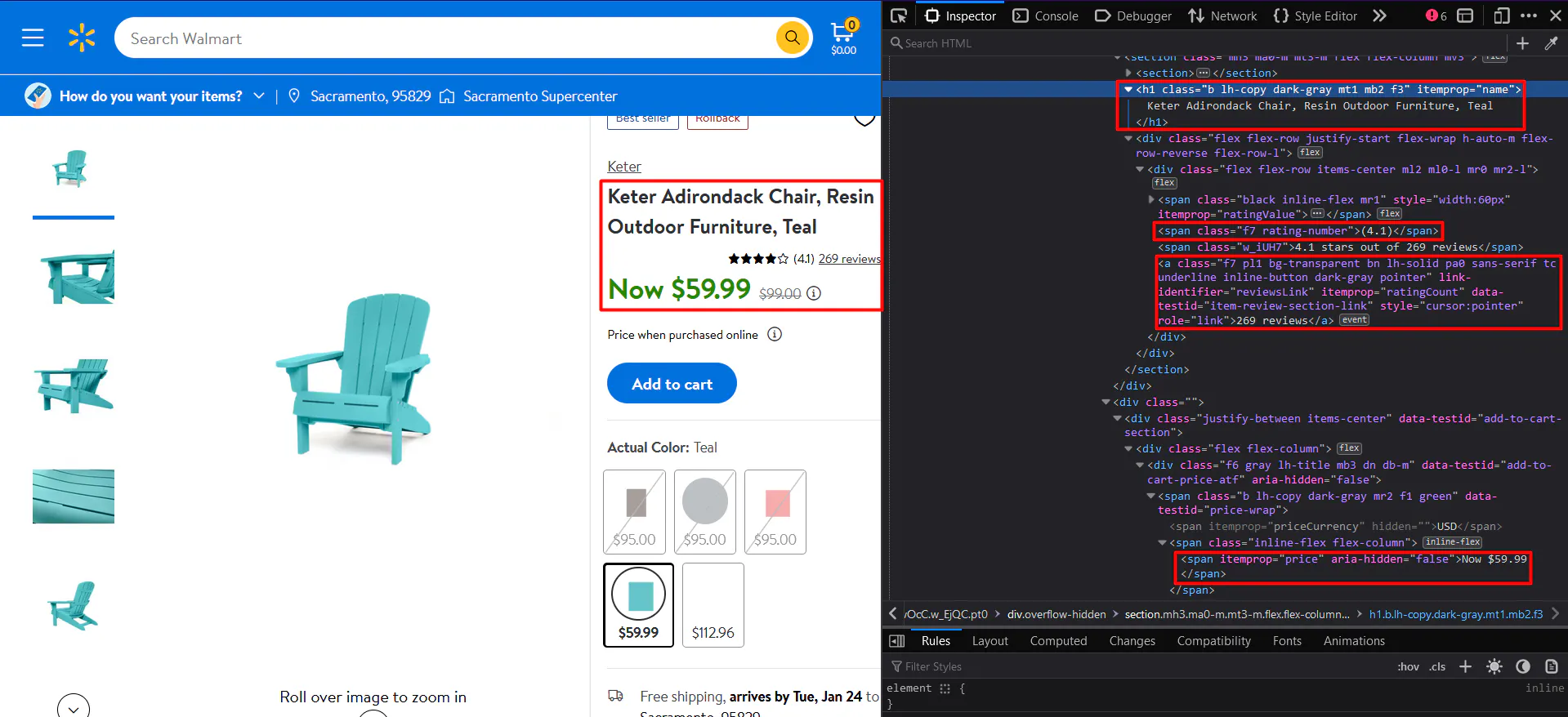Open the Changes tab
The image size is (1568, 717).
(1132, 641)
